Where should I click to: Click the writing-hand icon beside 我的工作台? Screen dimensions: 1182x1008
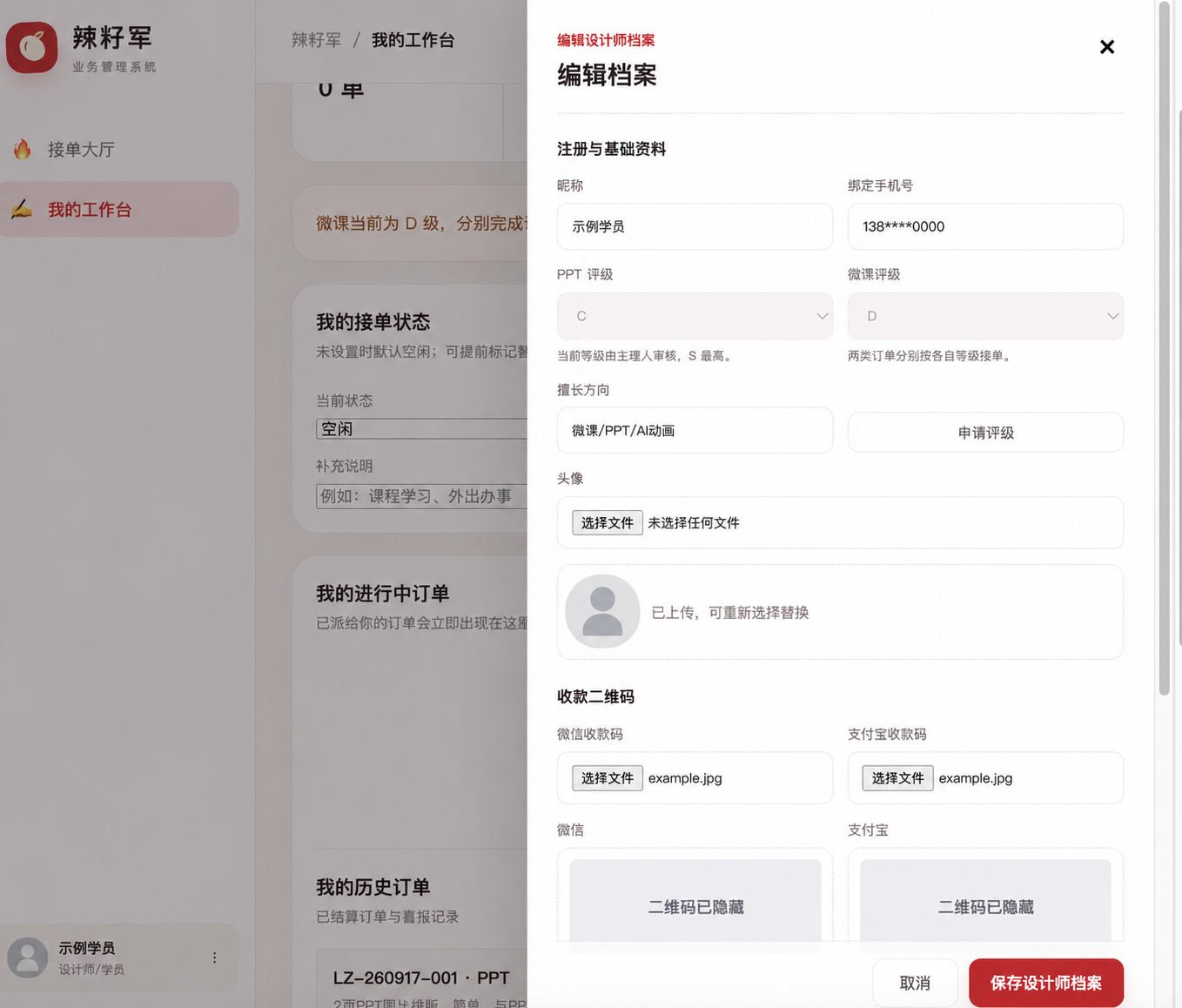point(23,209)
